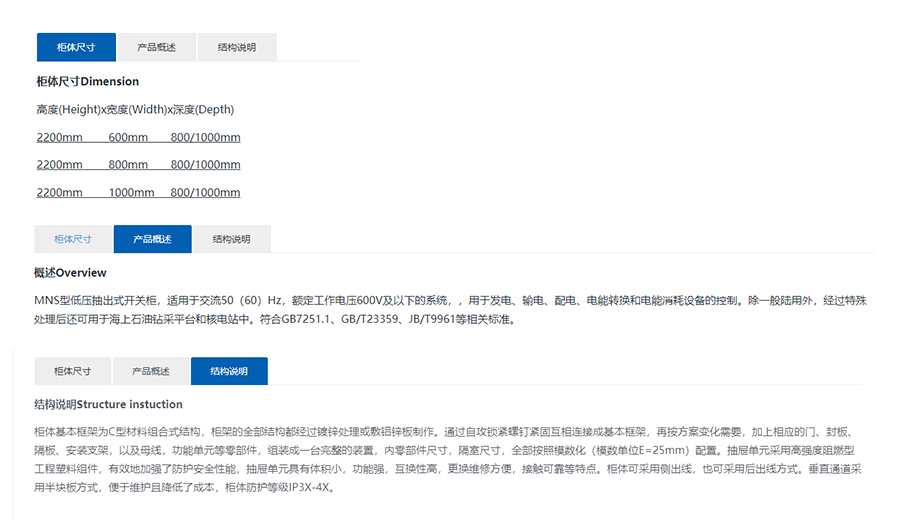Click the 结构说明Structure instuction heading

coord(108,405)
